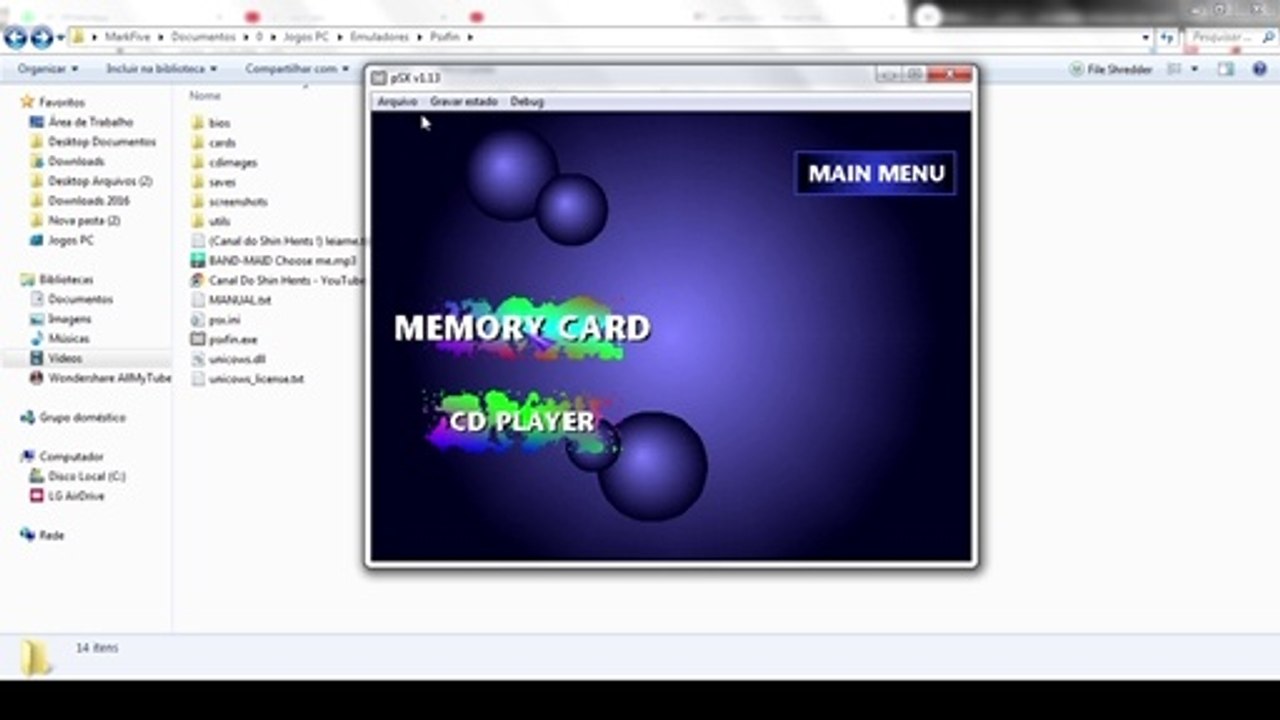Select MEMORY CARD in the emulator
The image size is (1280, 720).
522,328
